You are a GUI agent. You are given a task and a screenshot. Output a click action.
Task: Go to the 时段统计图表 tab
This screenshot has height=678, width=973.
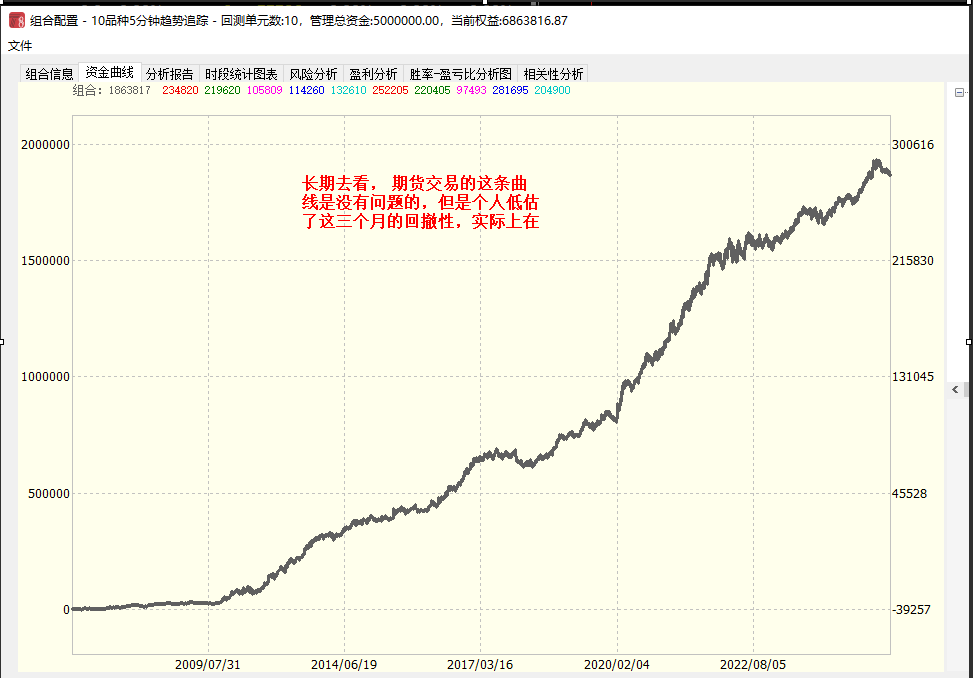tap(241, 74)
